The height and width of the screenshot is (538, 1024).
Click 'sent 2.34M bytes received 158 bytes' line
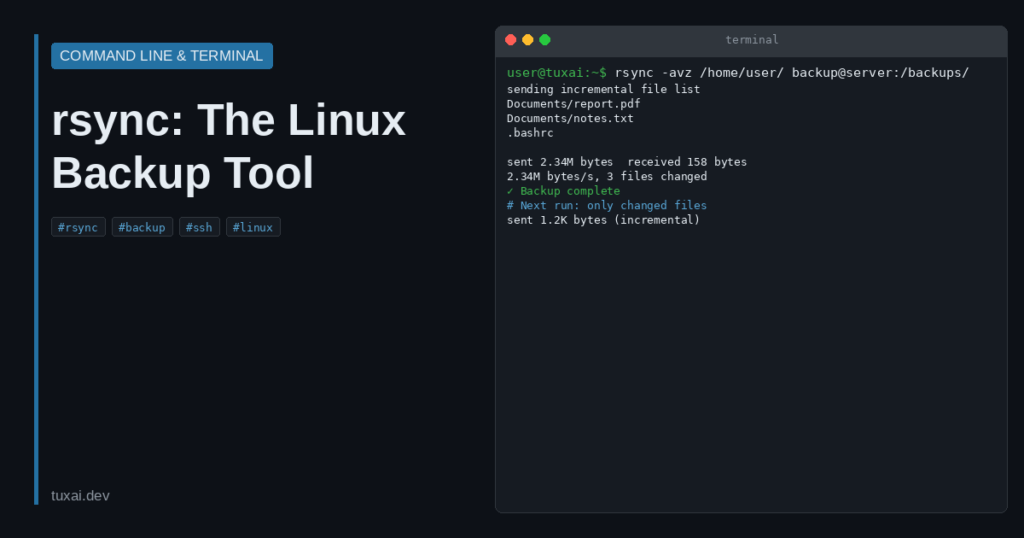tap(627, 162)
